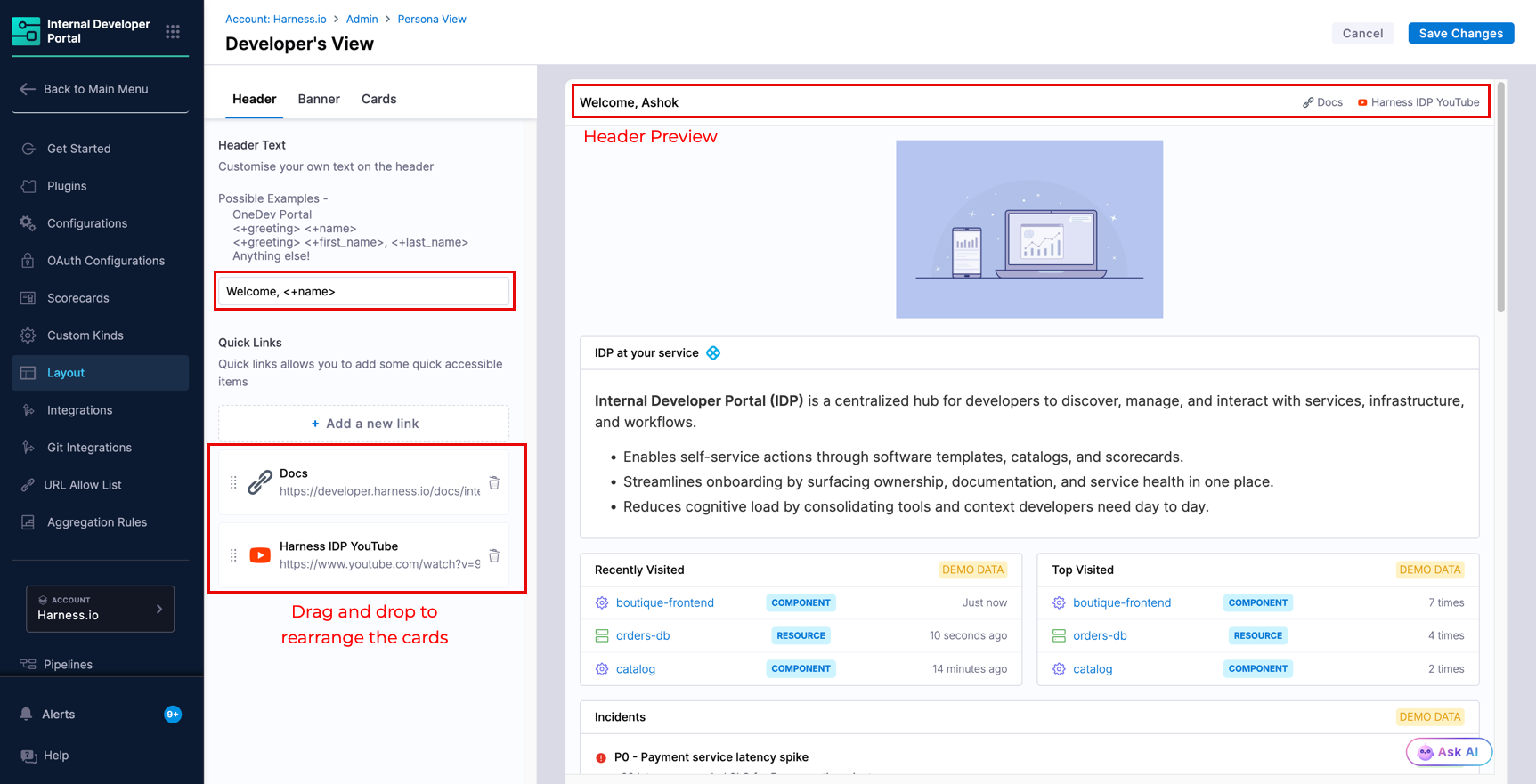
Task: Click the Save Changes button
Action: click(x=1461, y=33)
